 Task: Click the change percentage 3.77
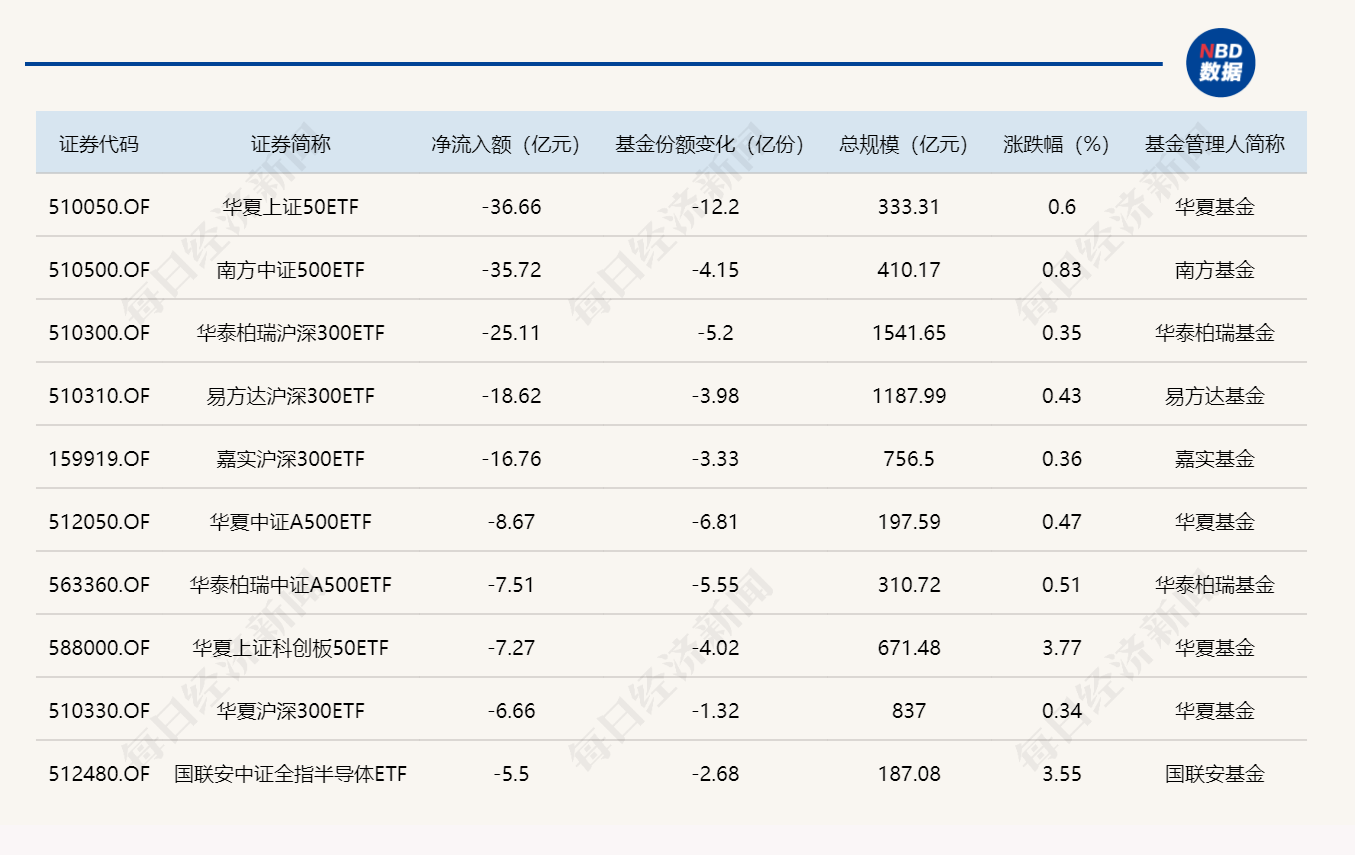click(x=1061, y=648)
